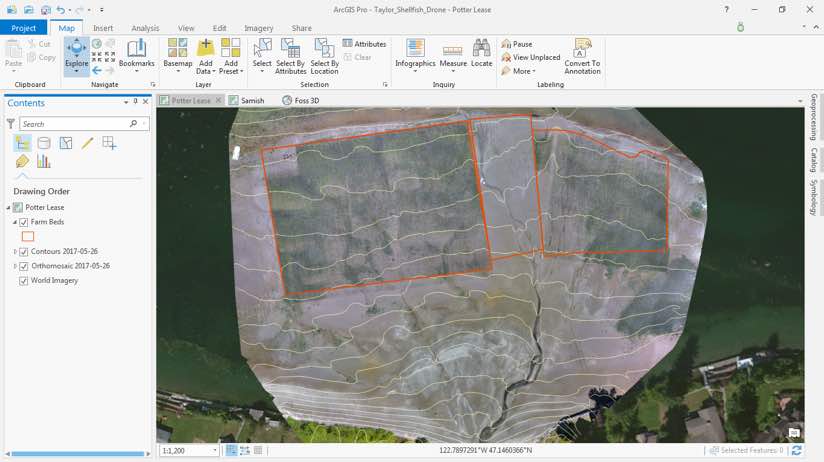Open the views list dropdown arrow
This screenshot has width=824, height=462.
800,100
